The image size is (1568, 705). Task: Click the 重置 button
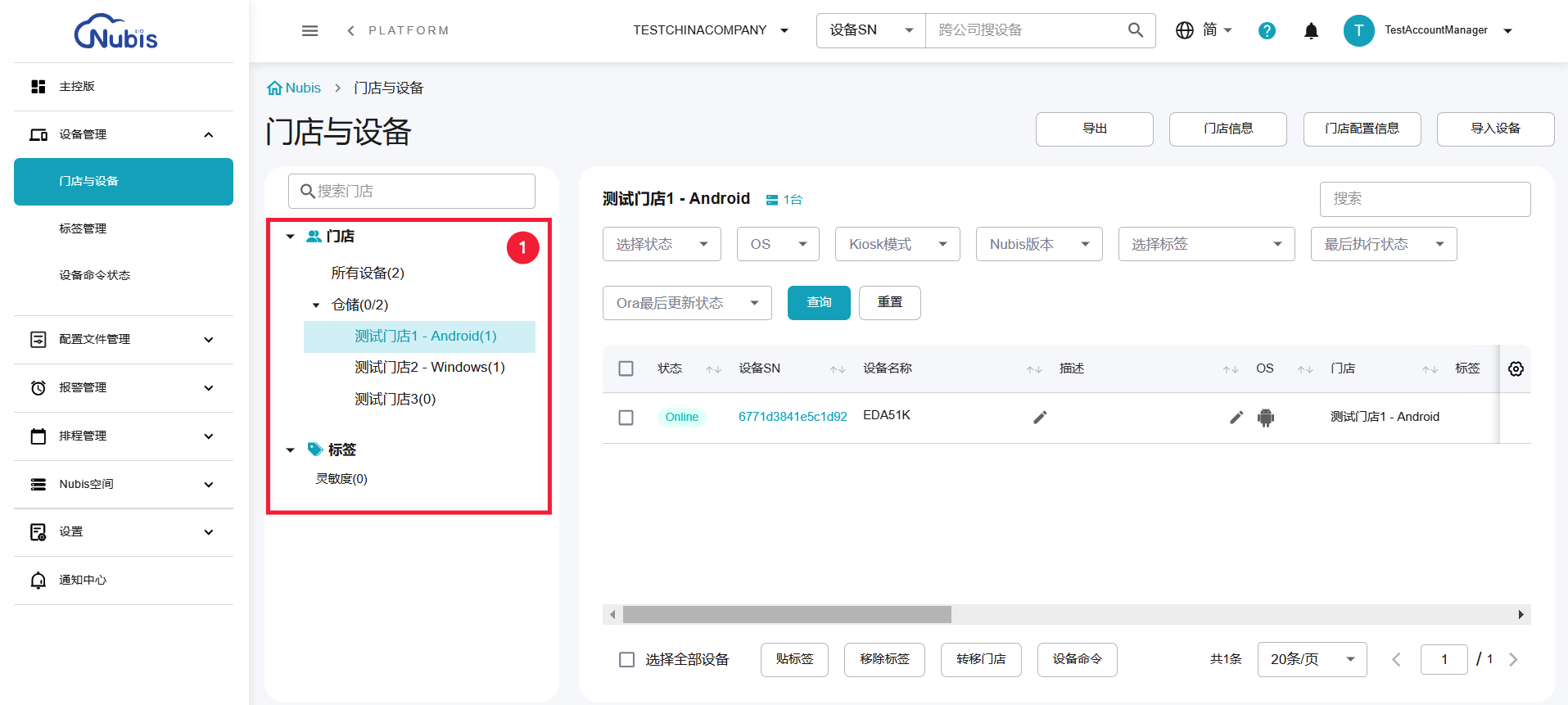click(x=890, y=303)
